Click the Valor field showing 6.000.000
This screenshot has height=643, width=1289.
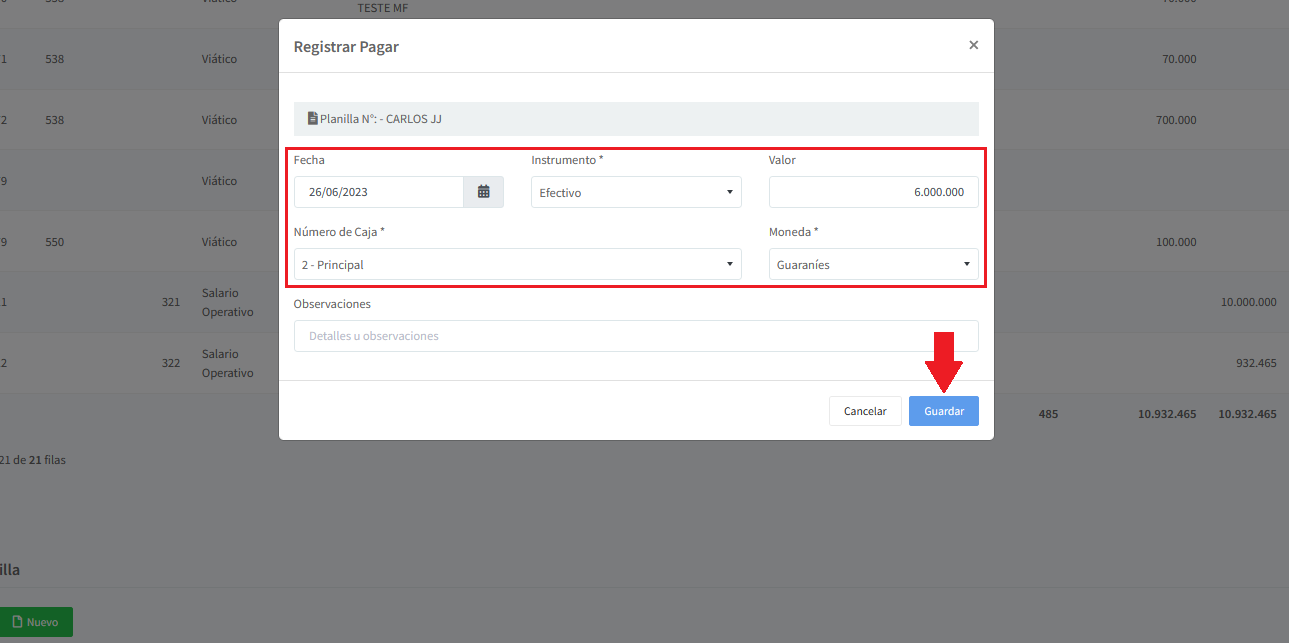[x=873, y=192]
